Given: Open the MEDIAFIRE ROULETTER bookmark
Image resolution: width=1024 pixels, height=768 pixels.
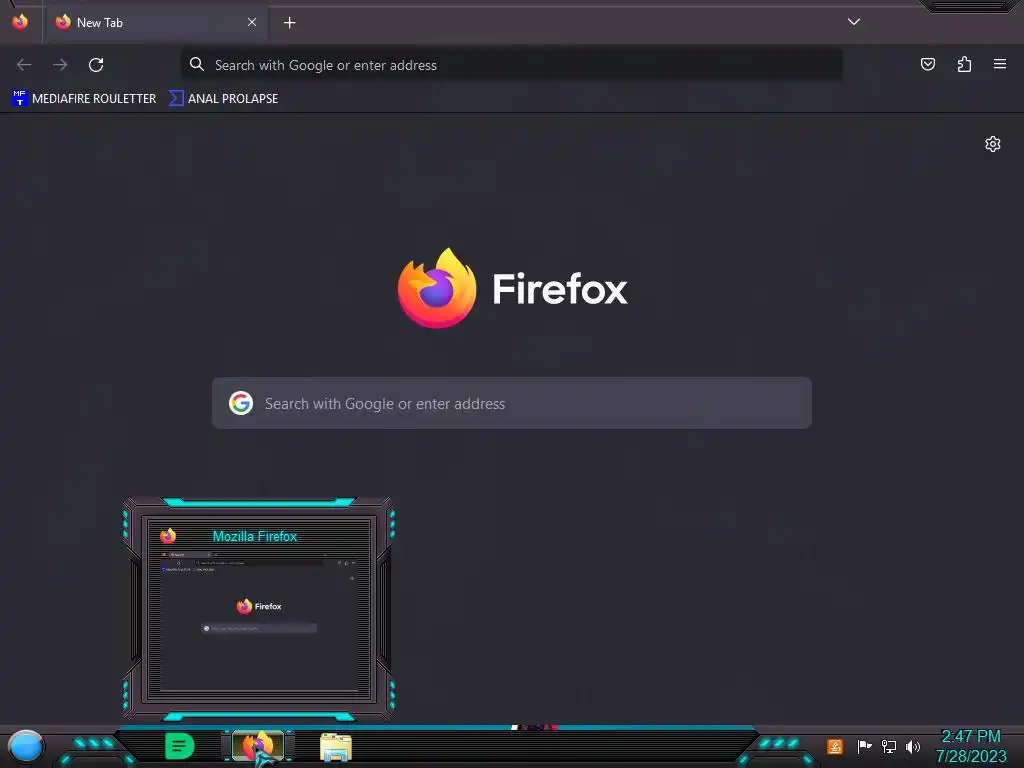Looking at the screenshot, I should point(84,99).
